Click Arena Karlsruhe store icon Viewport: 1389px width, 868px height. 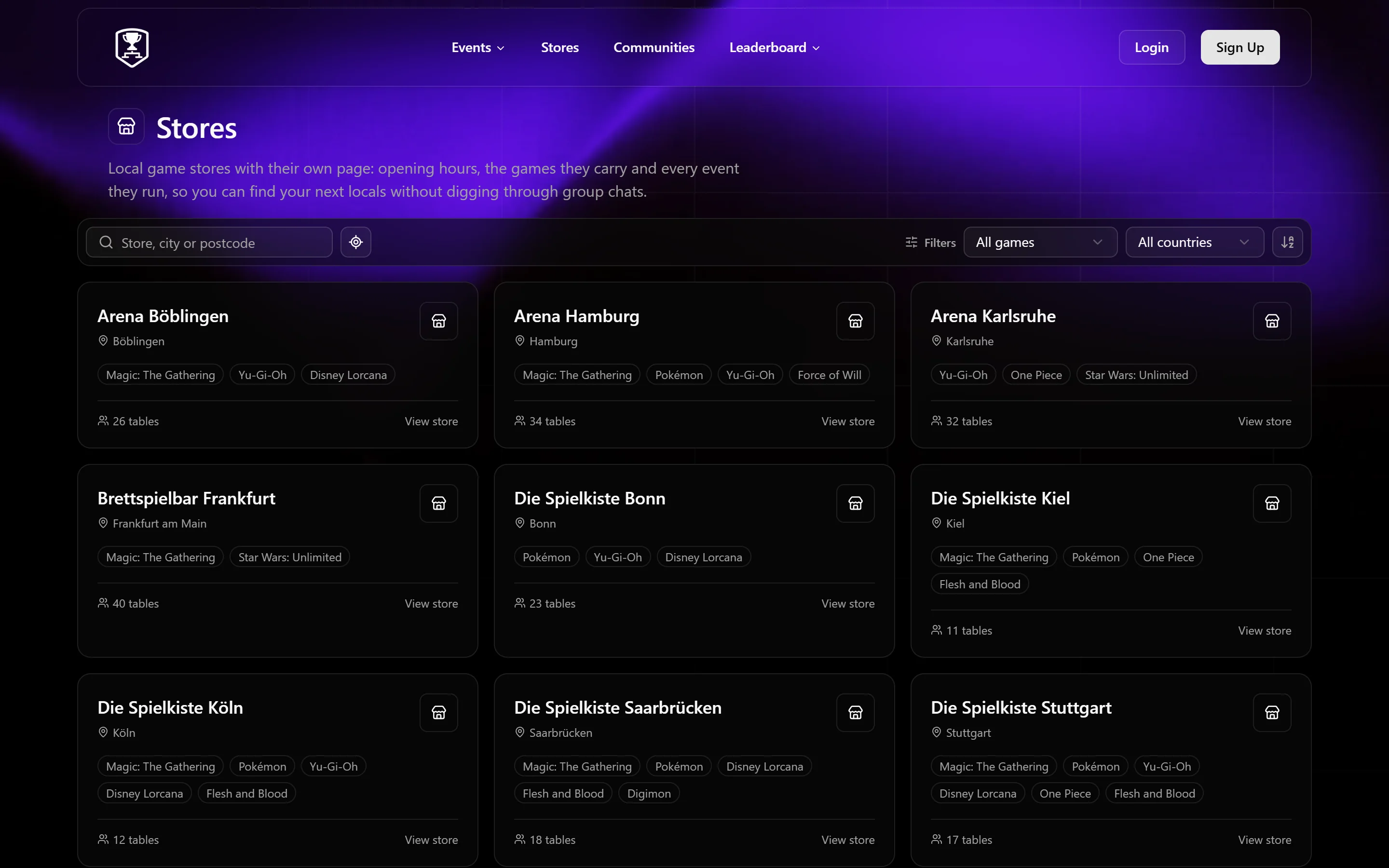1272,321
